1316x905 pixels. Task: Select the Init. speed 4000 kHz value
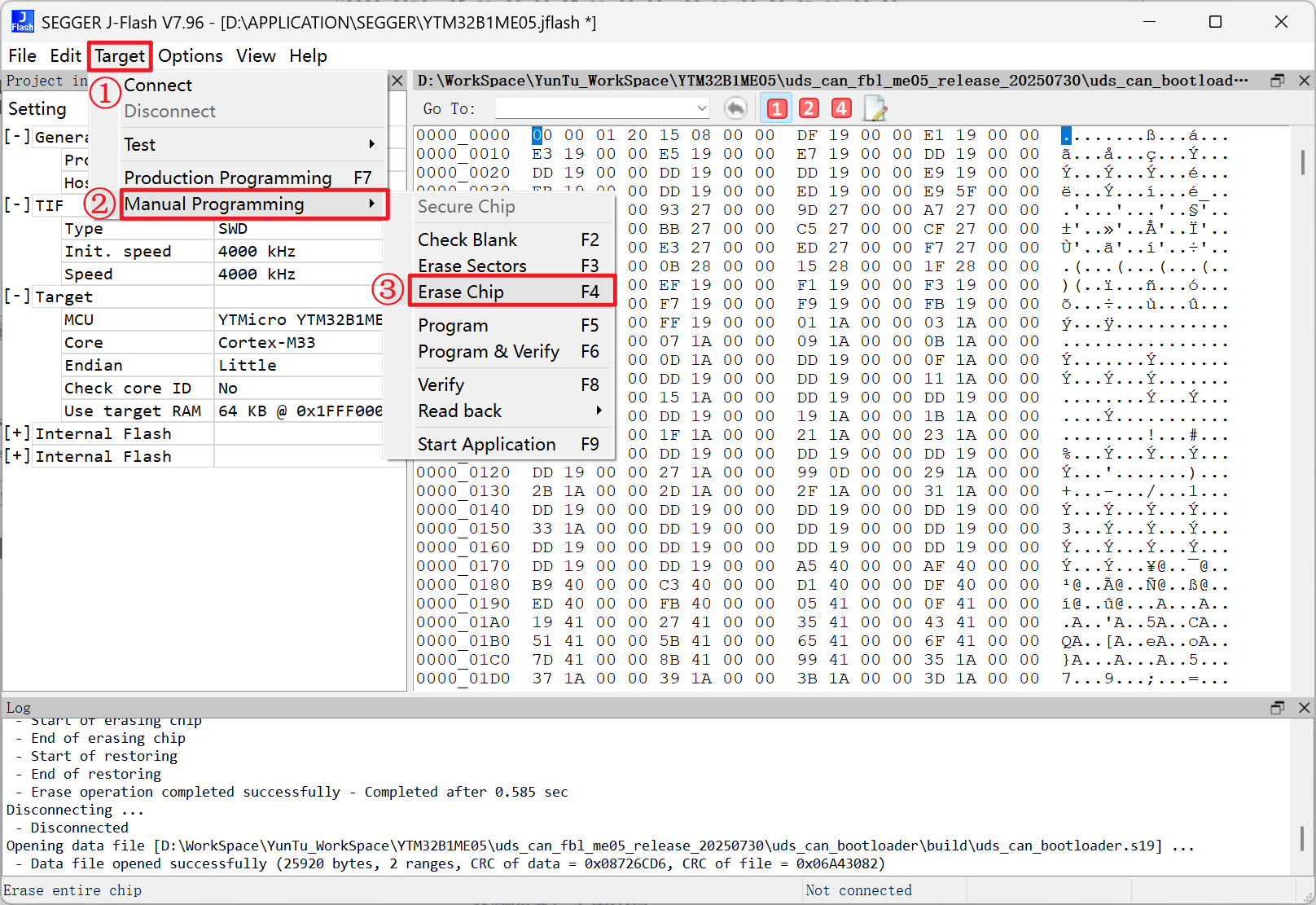click(298, 252)
